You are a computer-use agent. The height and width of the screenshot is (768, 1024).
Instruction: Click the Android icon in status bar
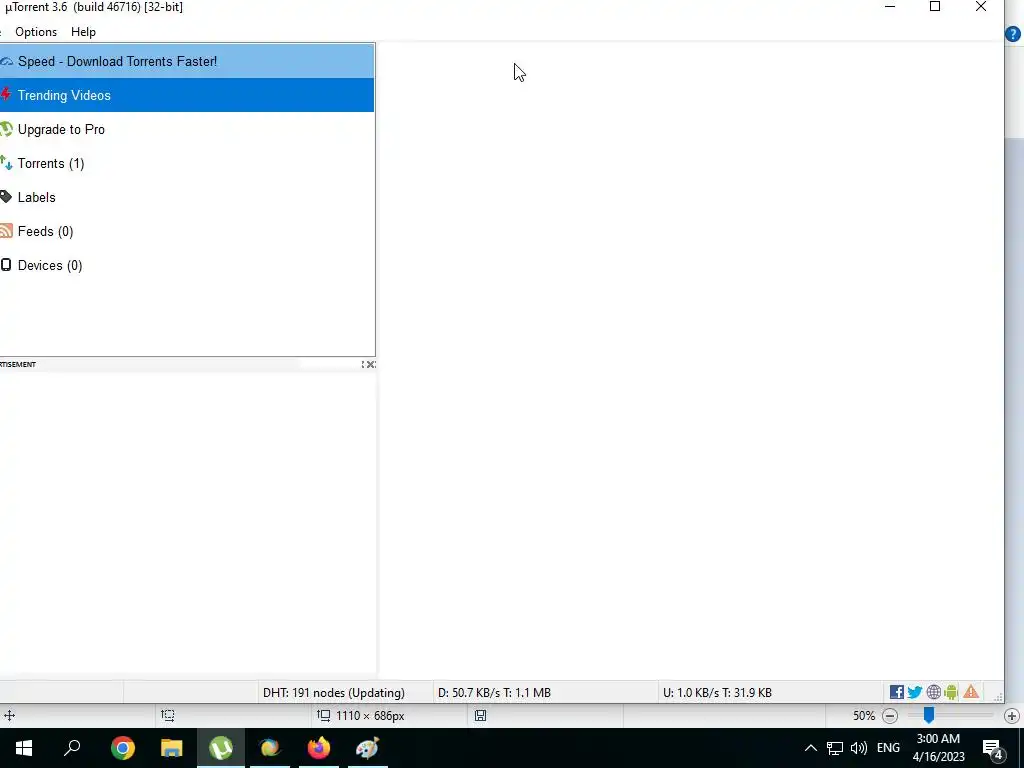coord(951,692)
